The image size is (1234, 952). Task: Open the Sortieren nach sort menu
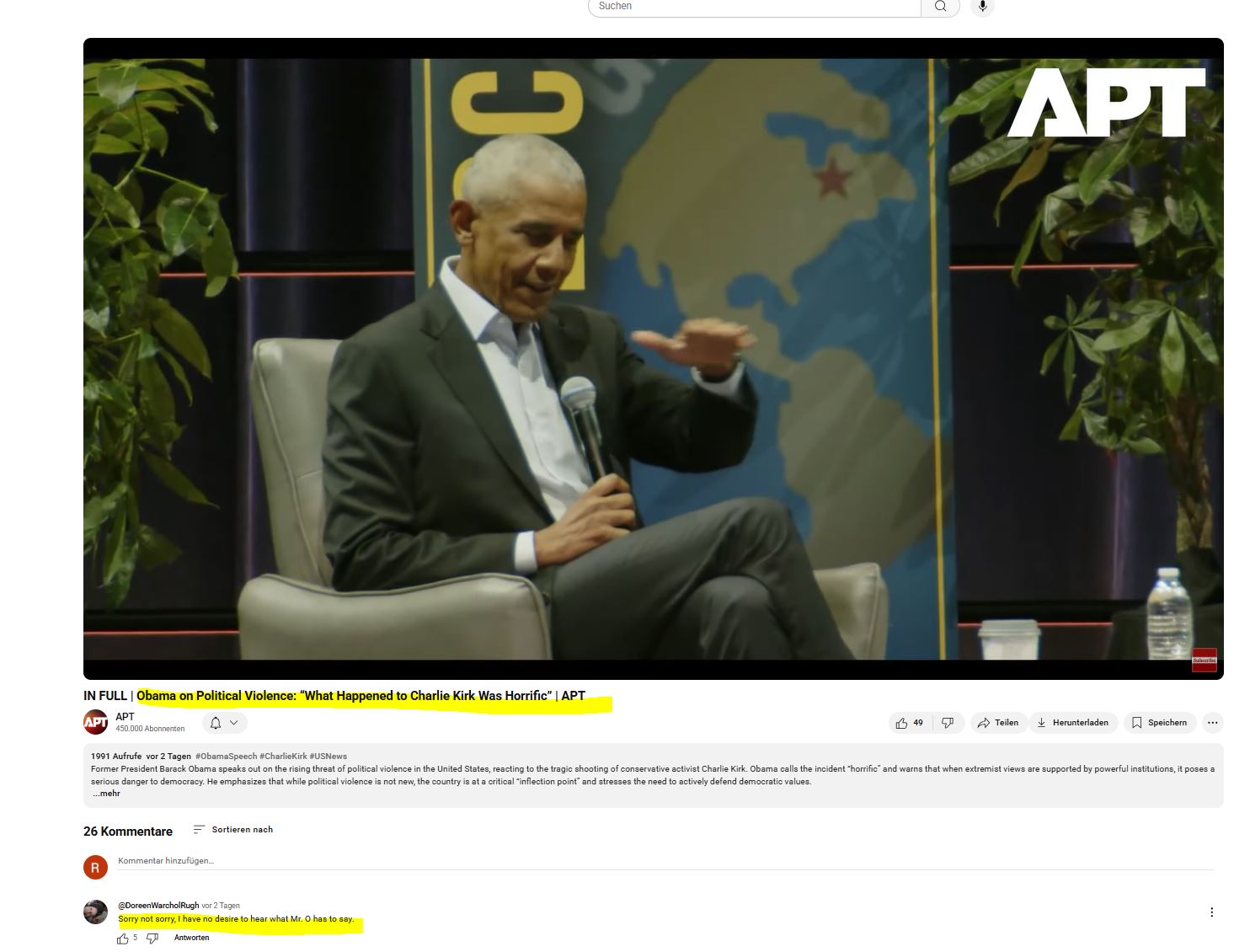[233, 830]
